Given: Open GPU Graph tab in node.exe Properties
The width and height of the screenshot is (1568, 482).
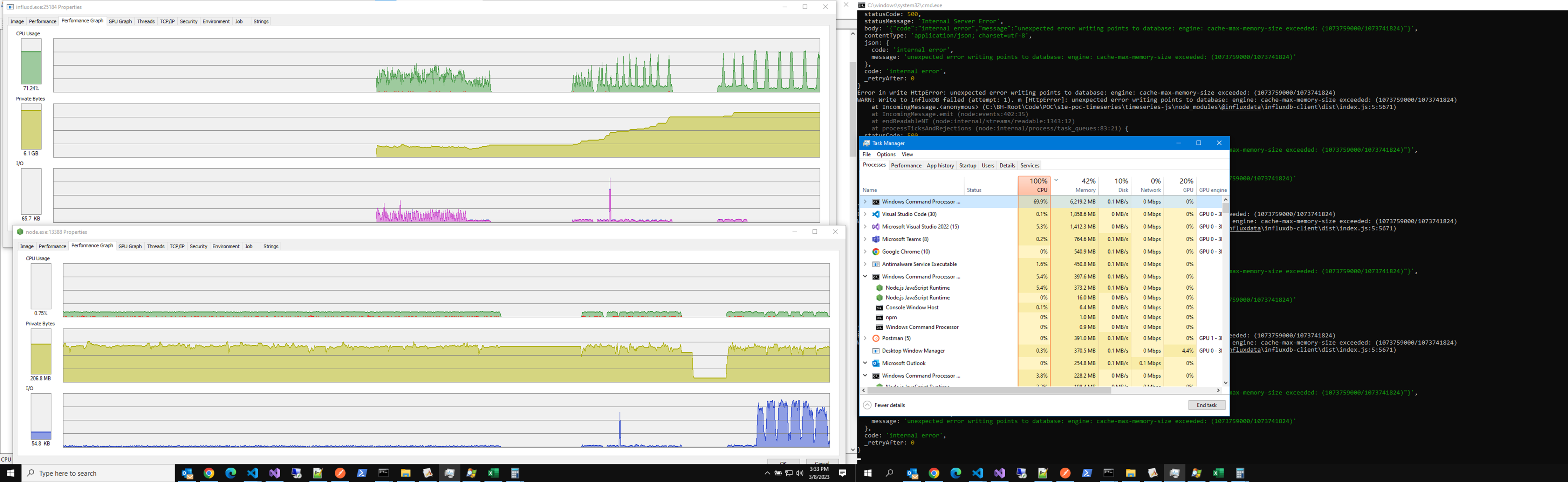Looking at the screenshot, I should pos(130,247).
